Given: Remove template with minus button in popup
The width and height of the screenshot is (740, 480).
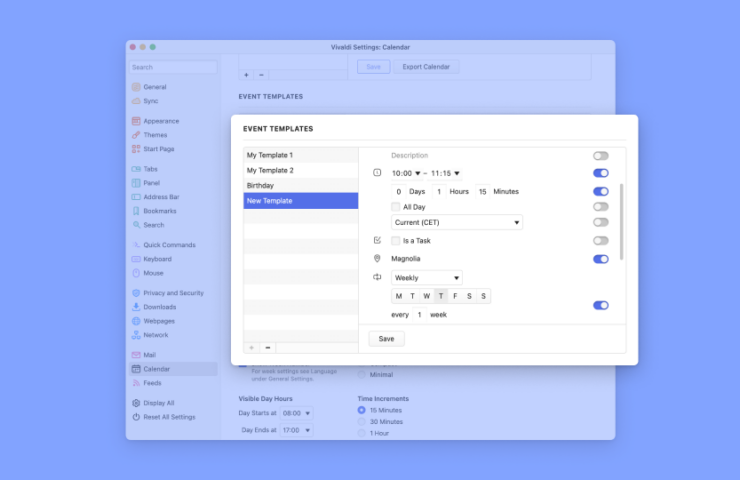Looking at the screenshot, I should [x=268, y=348].
